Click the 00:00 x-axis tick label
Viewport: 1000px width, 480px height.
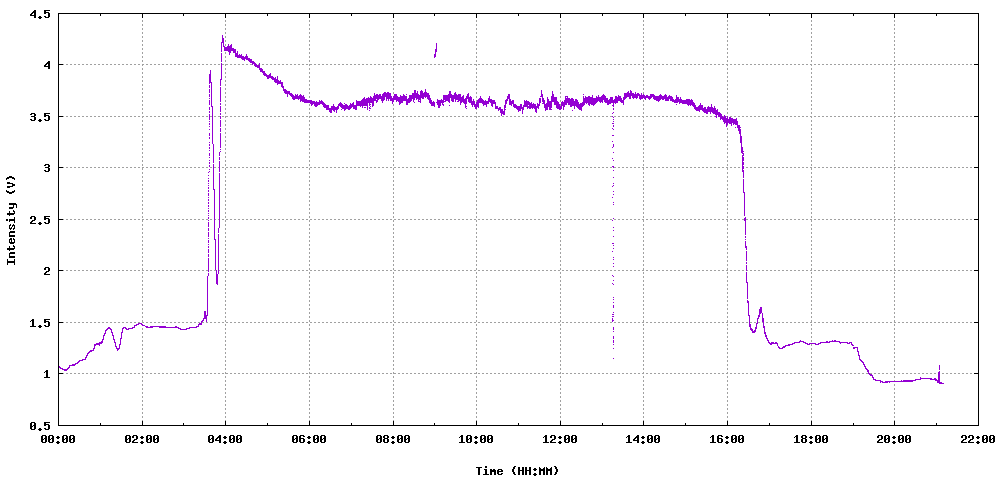[59, 439]
